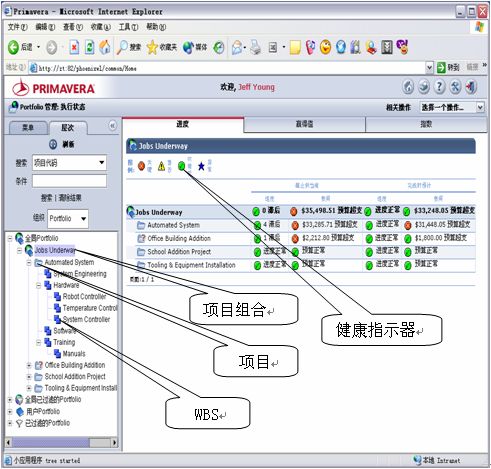This screenshot has width=491, height=469.
Task: Expand the 用户Portfolio tree node
Action: click(x=10, y=411)
